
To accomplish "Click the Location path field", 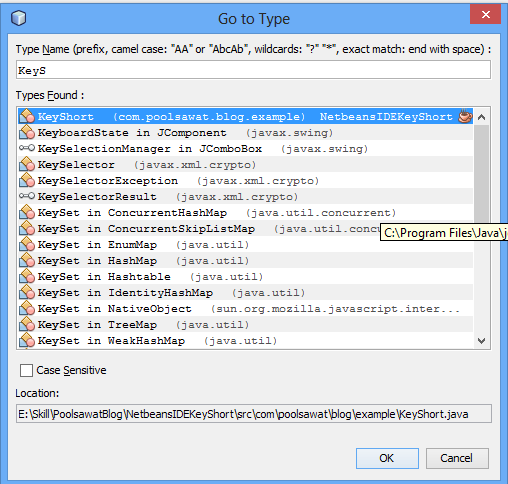I will click(254, 414).
